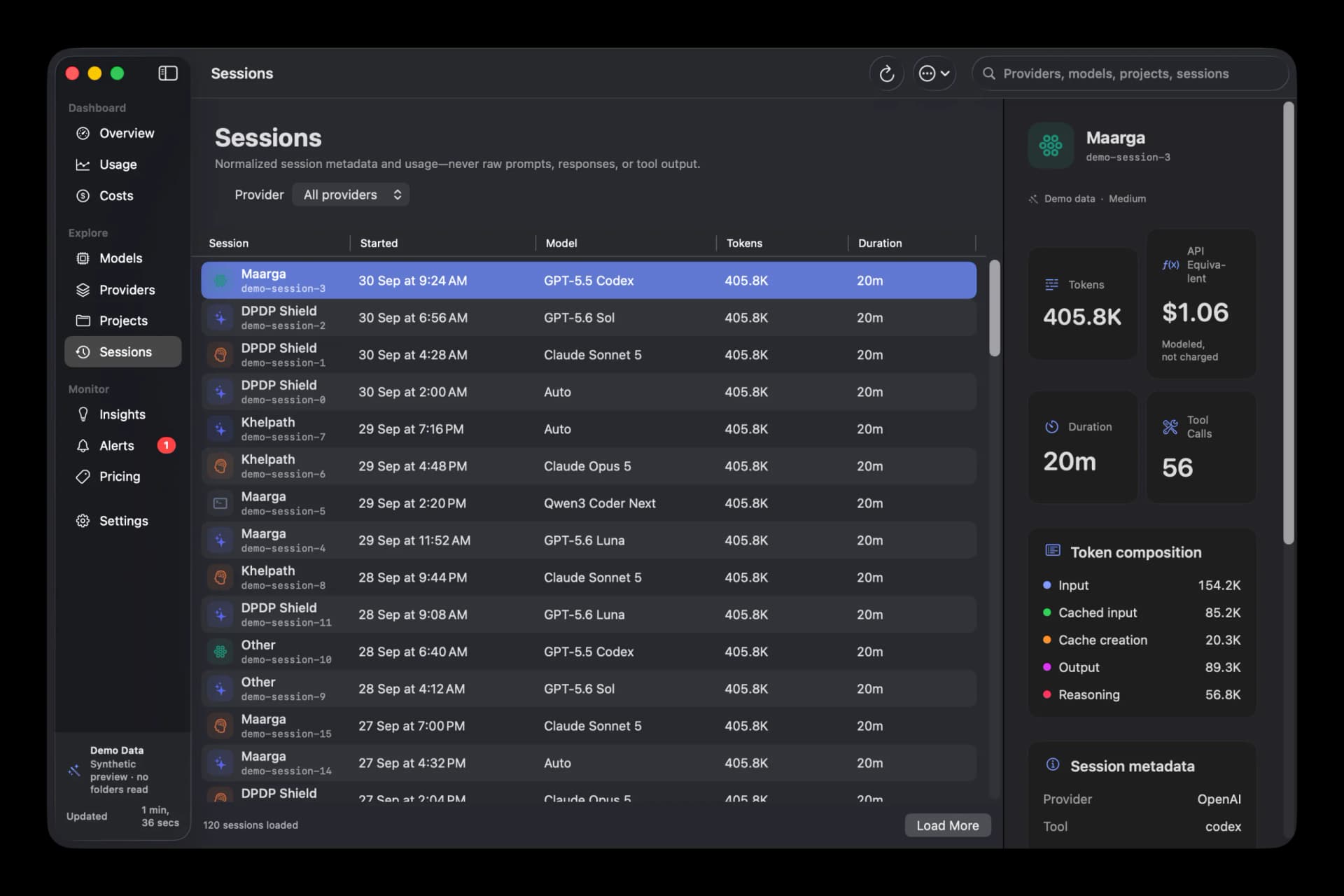
Task: Click the detail panel vertical scrollbar
Action: click(1288, 323)
